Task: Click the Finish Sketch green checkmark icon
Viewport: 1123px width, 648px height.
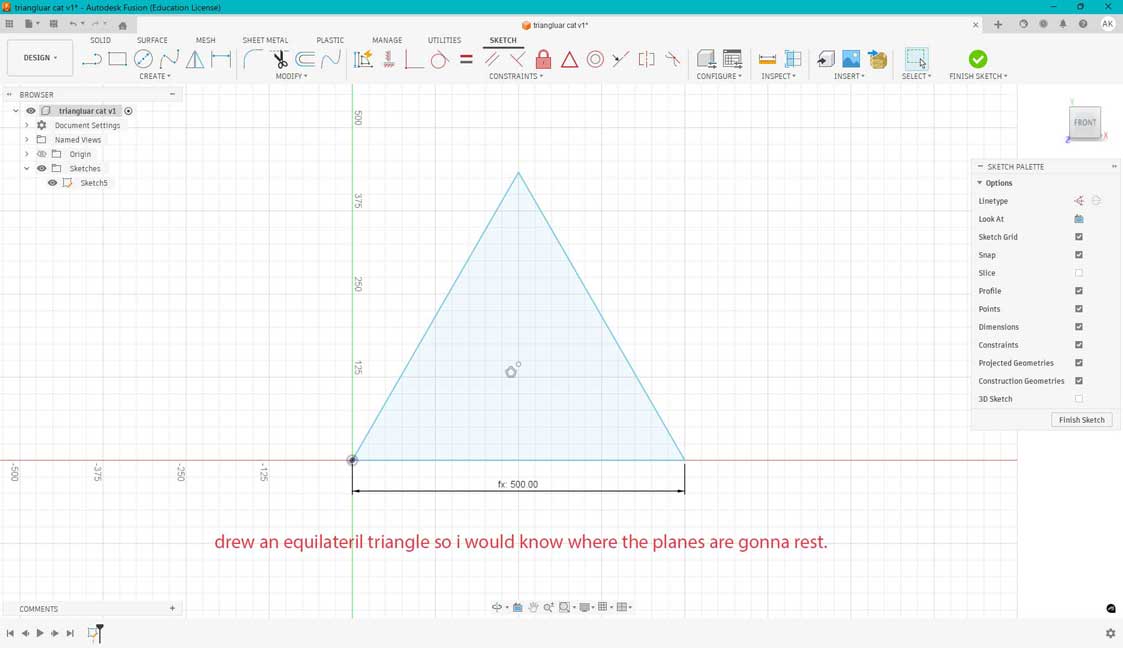Action: pyautogui.click(x=977, y=59)
